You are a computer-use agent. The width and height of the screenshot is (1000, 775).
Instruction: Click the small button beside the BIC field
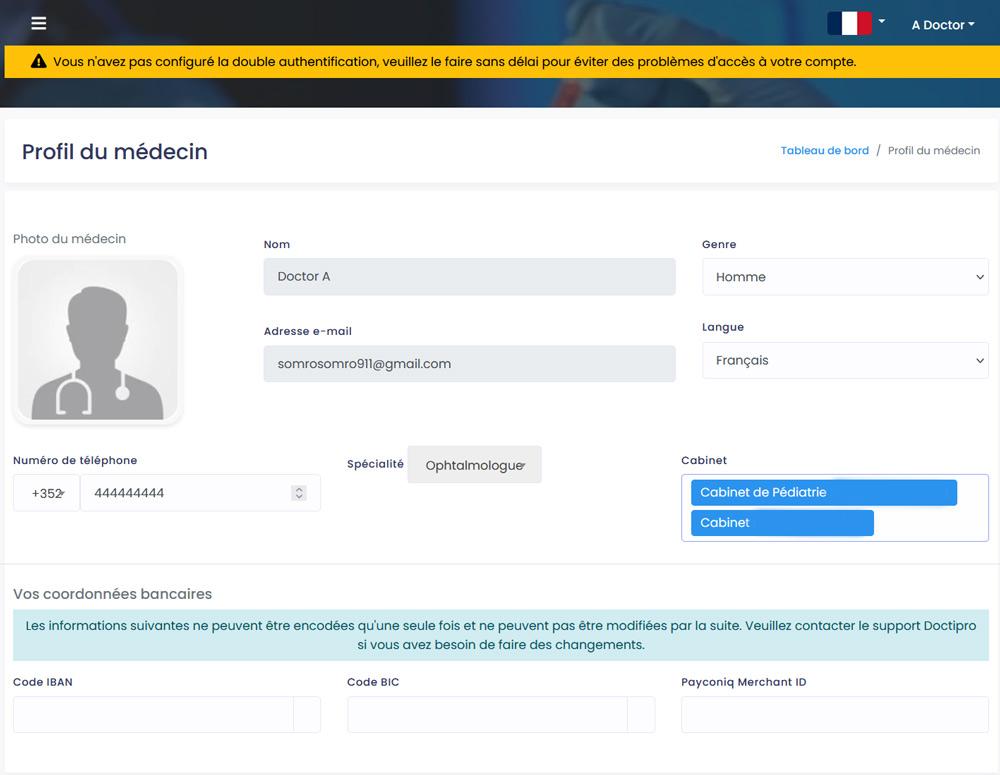[643, 714]
